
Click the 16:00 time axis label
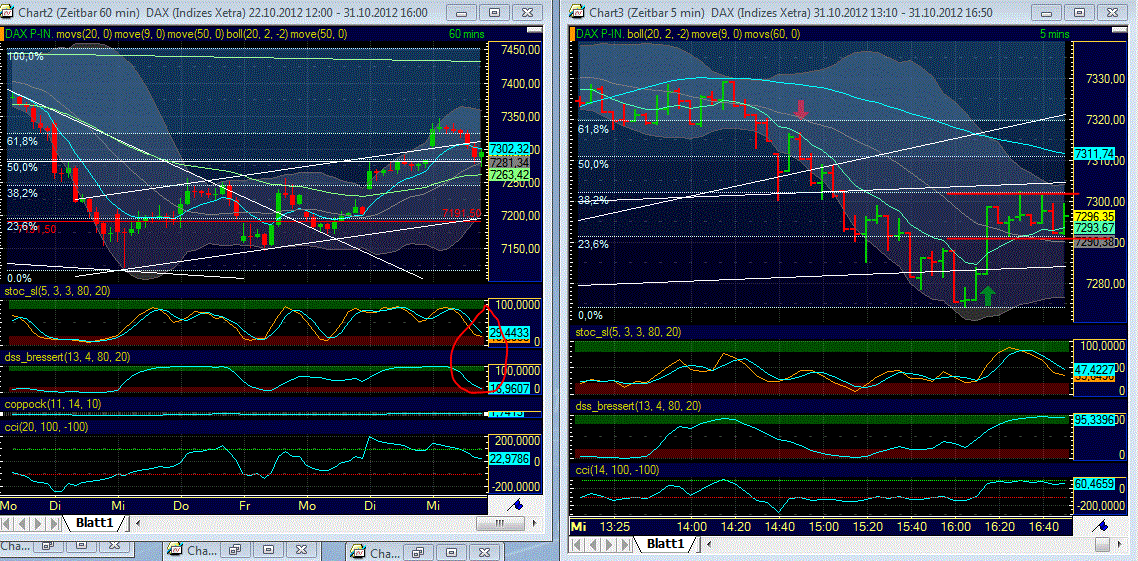pos(955,525)
